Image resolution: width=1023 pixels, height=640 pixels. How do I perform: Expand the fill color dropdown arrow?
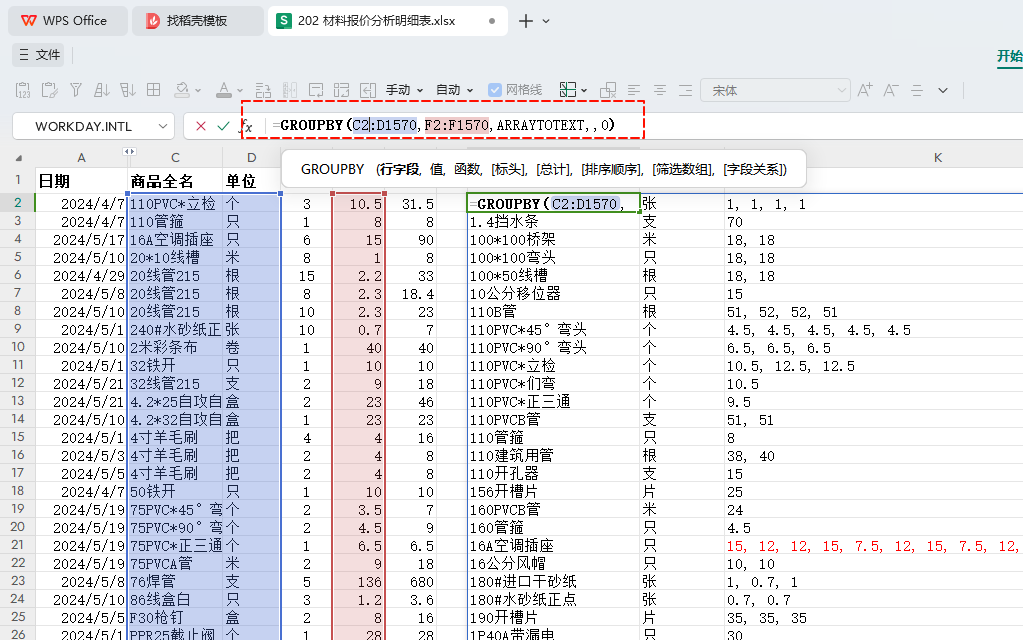click(198, 91)
